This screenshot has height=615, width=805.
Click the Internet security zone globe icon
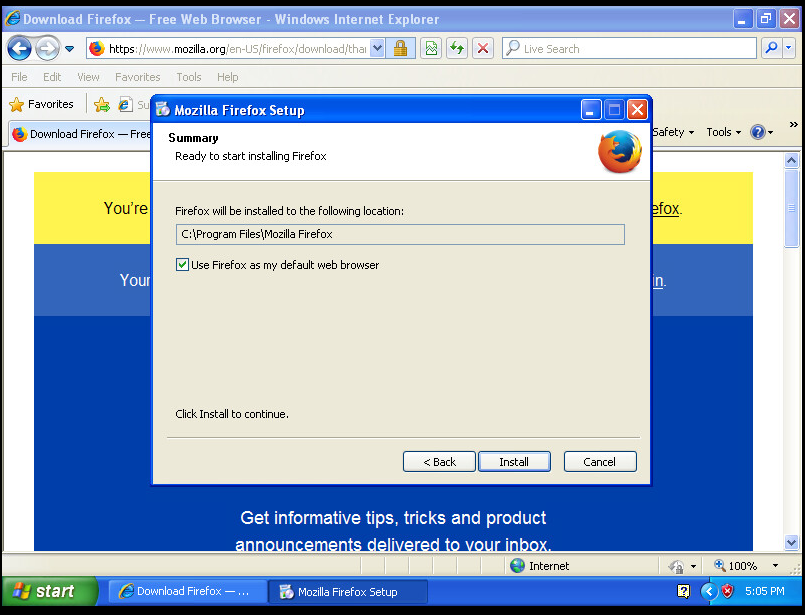point(518,566)
